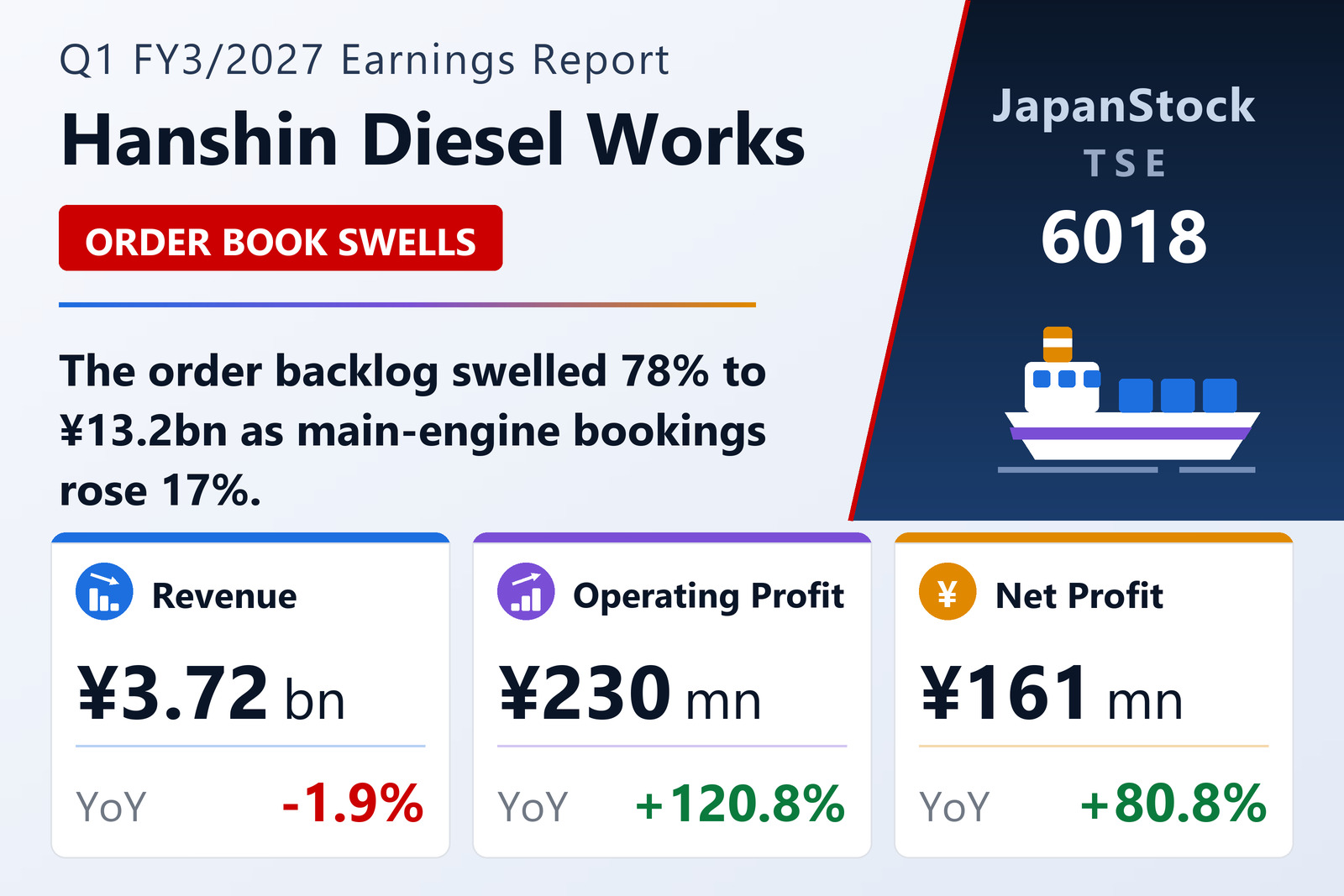Click the Hanshin Diesel Works title
1344x896 pixels.
click(433, 139)
